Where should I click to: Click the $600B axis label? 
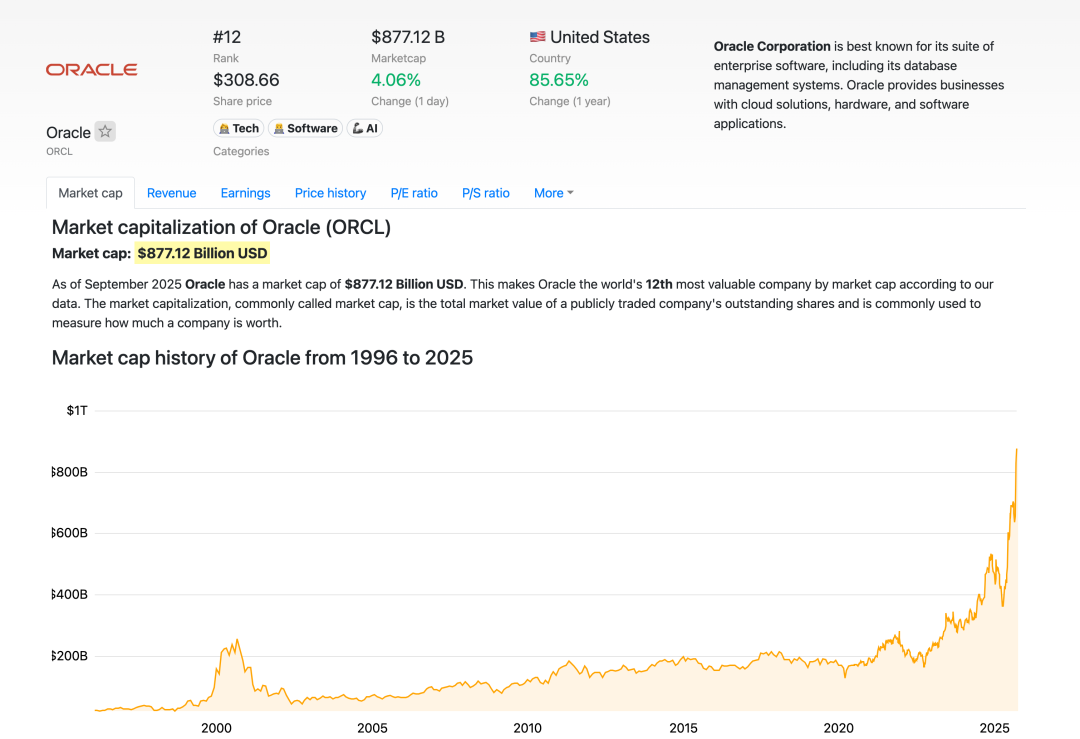tap(70, 533)
